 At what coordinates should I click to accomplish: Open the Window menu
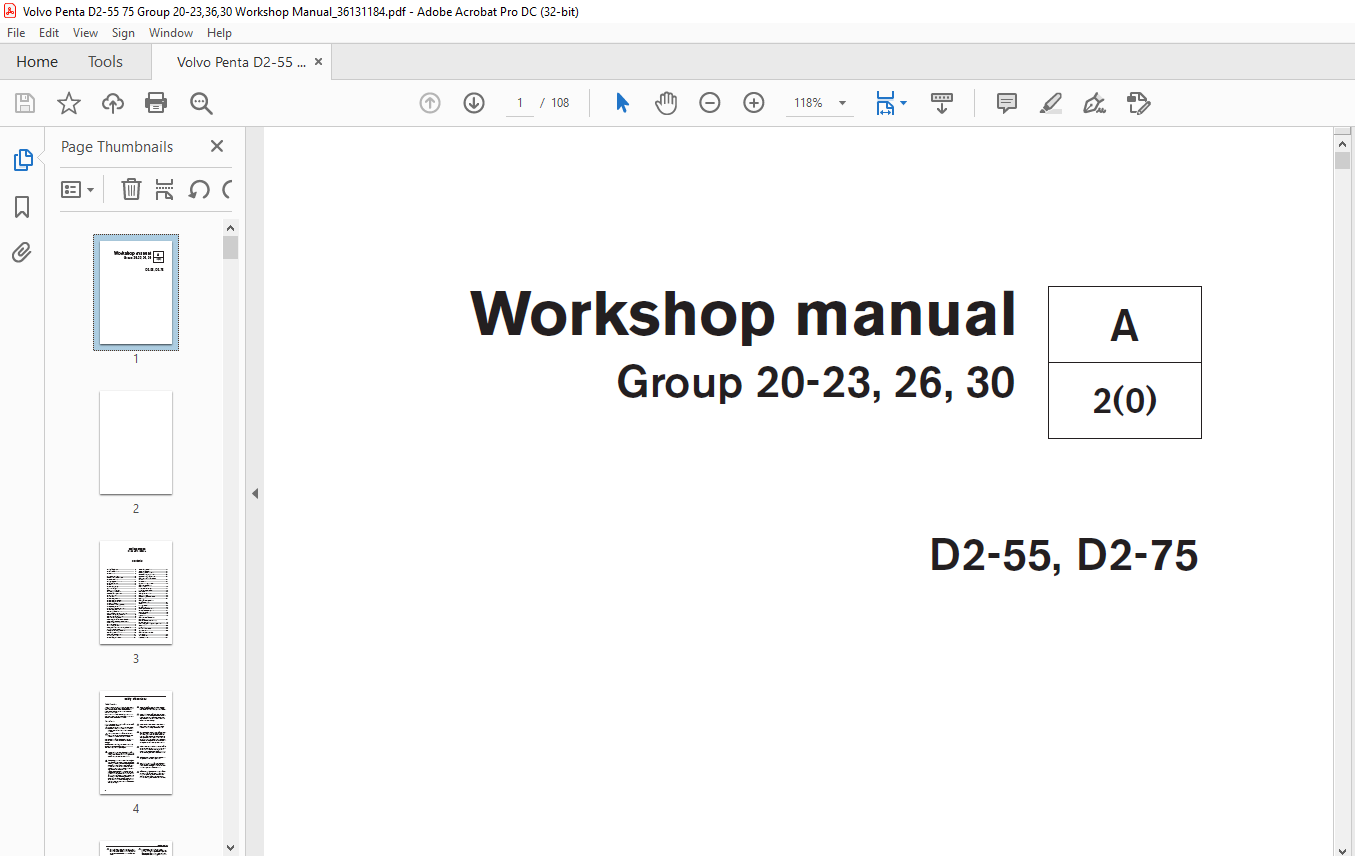(x=171, y=33)
